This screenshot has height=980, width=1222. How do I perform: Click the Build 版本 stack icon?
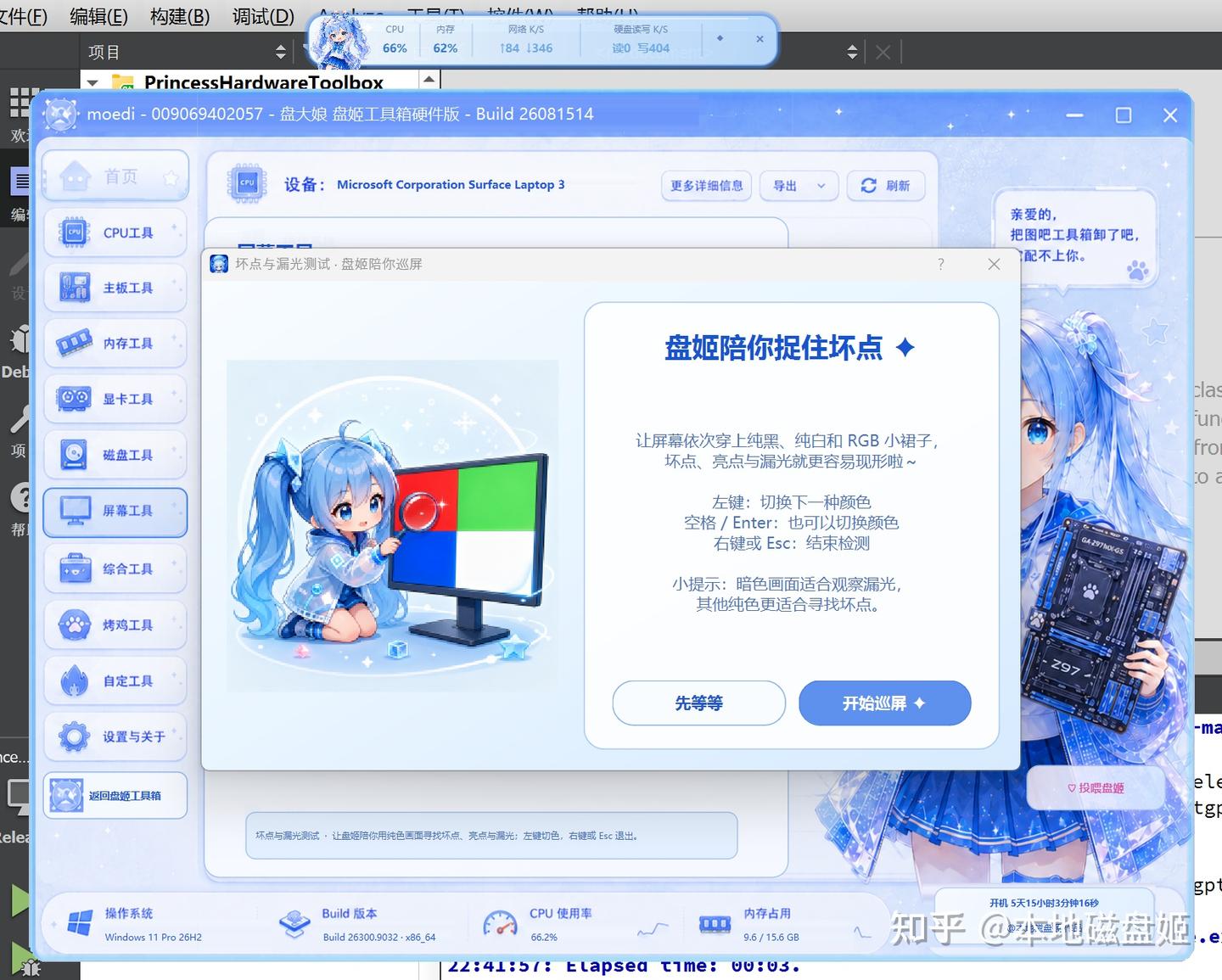pos(294,923)
